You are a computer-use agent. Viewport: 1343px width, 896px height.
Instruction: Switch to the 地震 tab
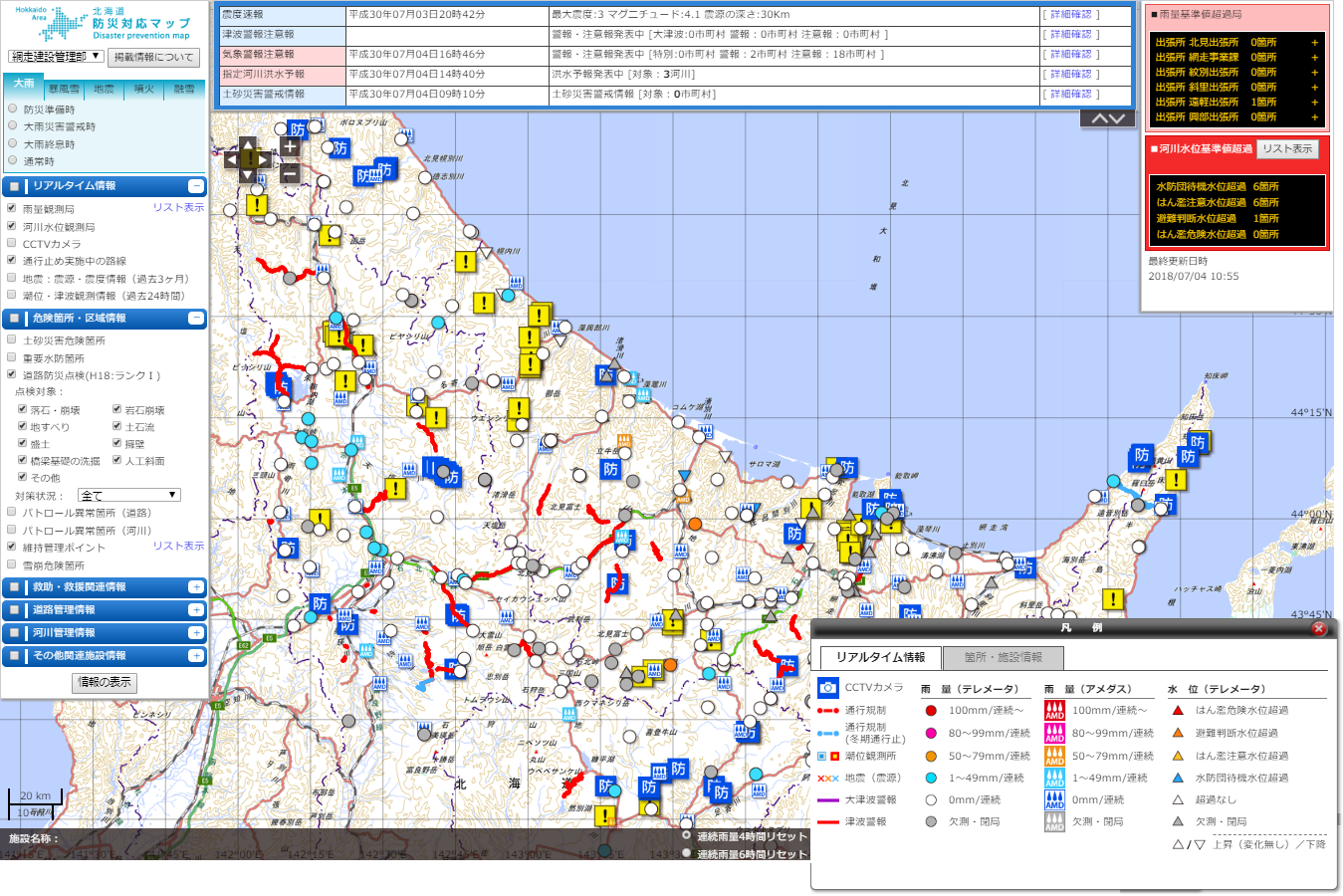[104, 90]
